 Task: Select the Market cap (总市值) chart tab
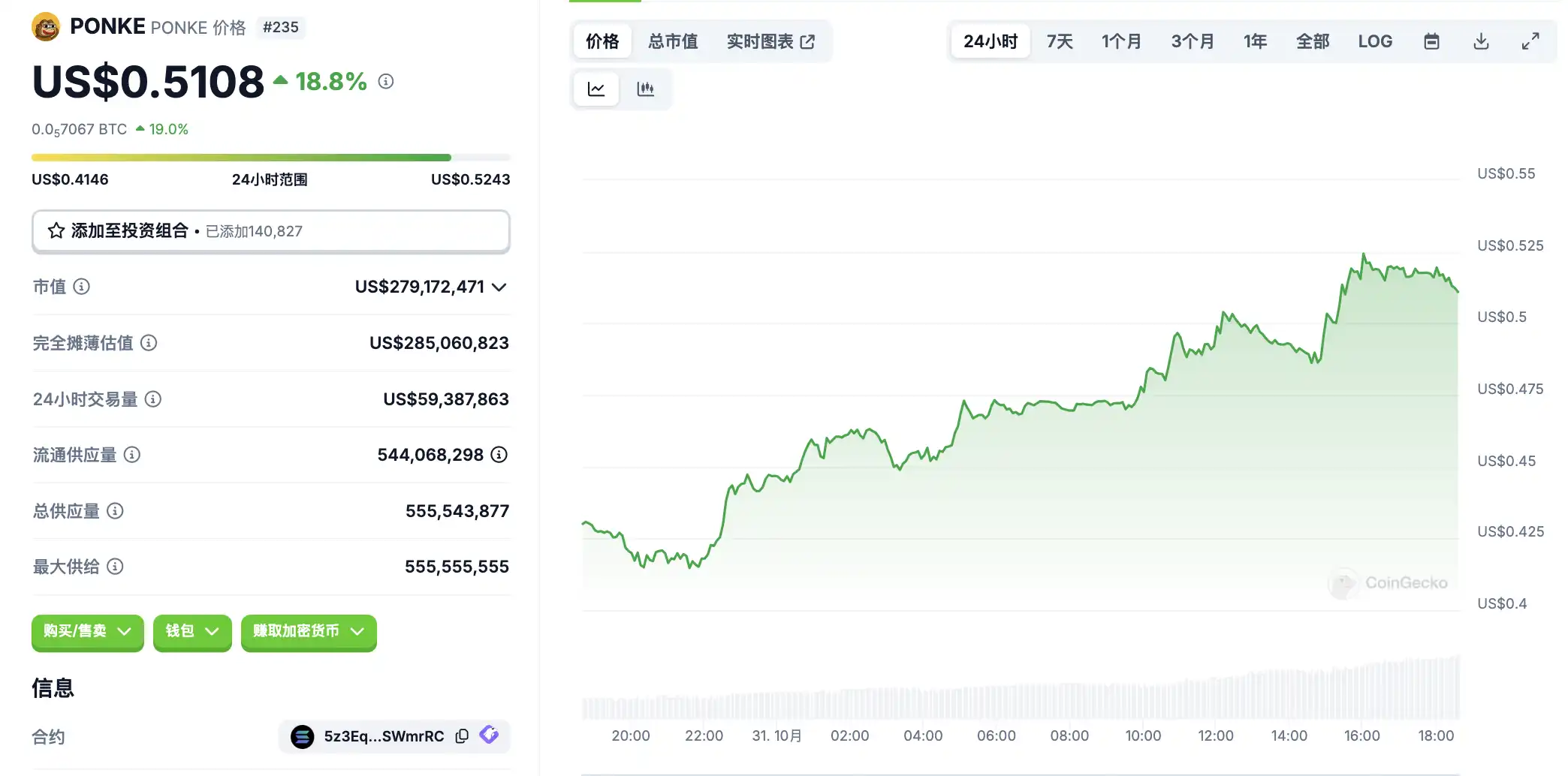[x=673, y=41]
